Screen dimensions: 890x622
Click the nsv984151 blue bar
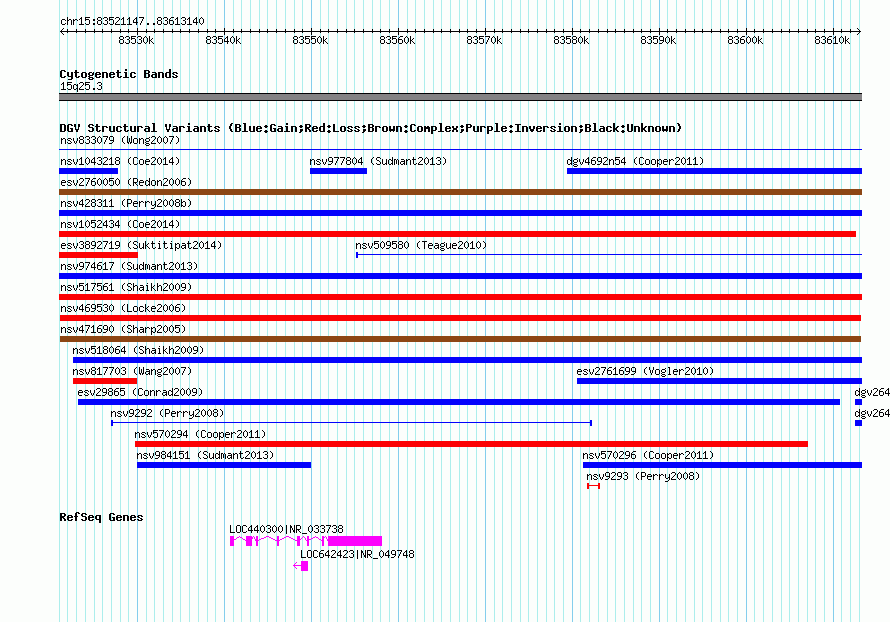pyautogui.click(x=224, y=465)
